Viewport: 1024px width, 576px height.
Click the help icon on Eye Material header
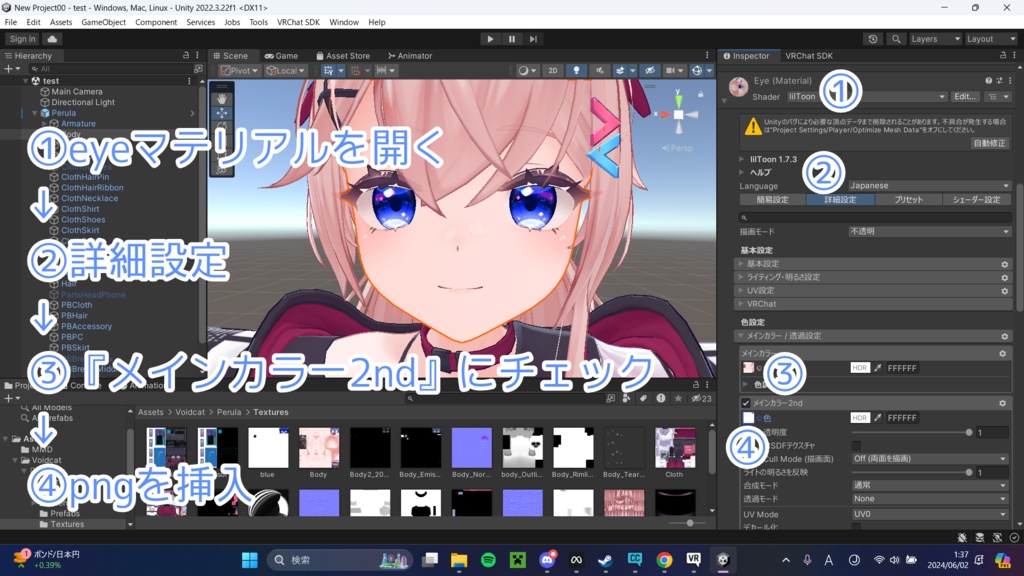coord(986,80)
